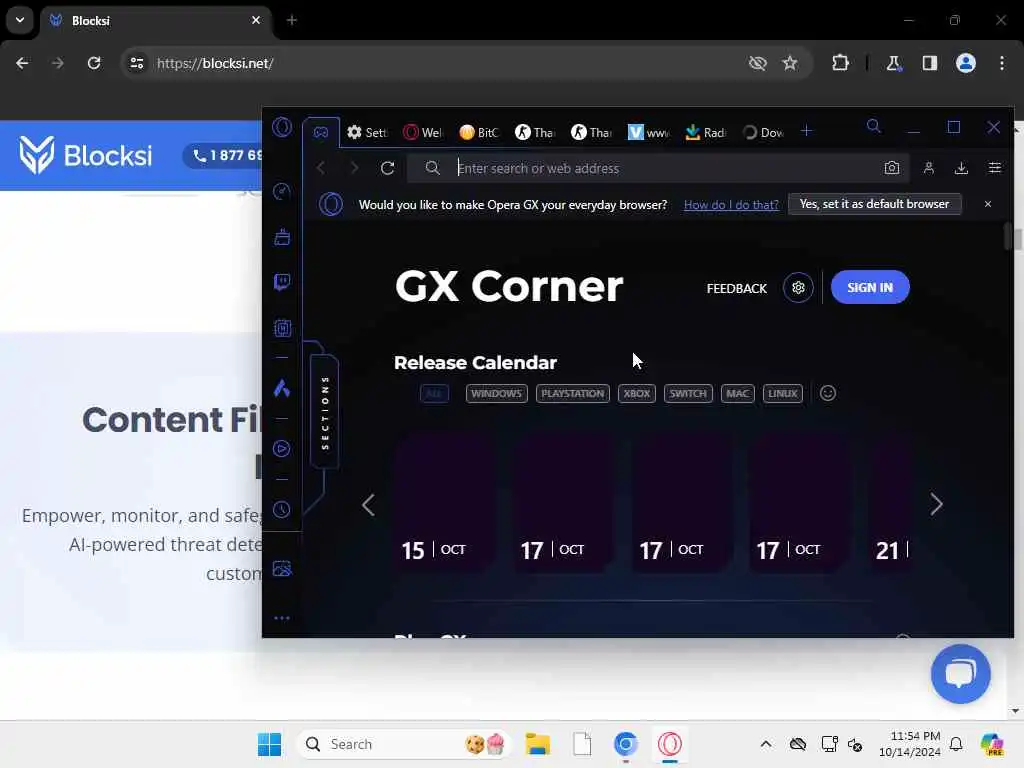Show hidden system tray icons

coord(765,744)
